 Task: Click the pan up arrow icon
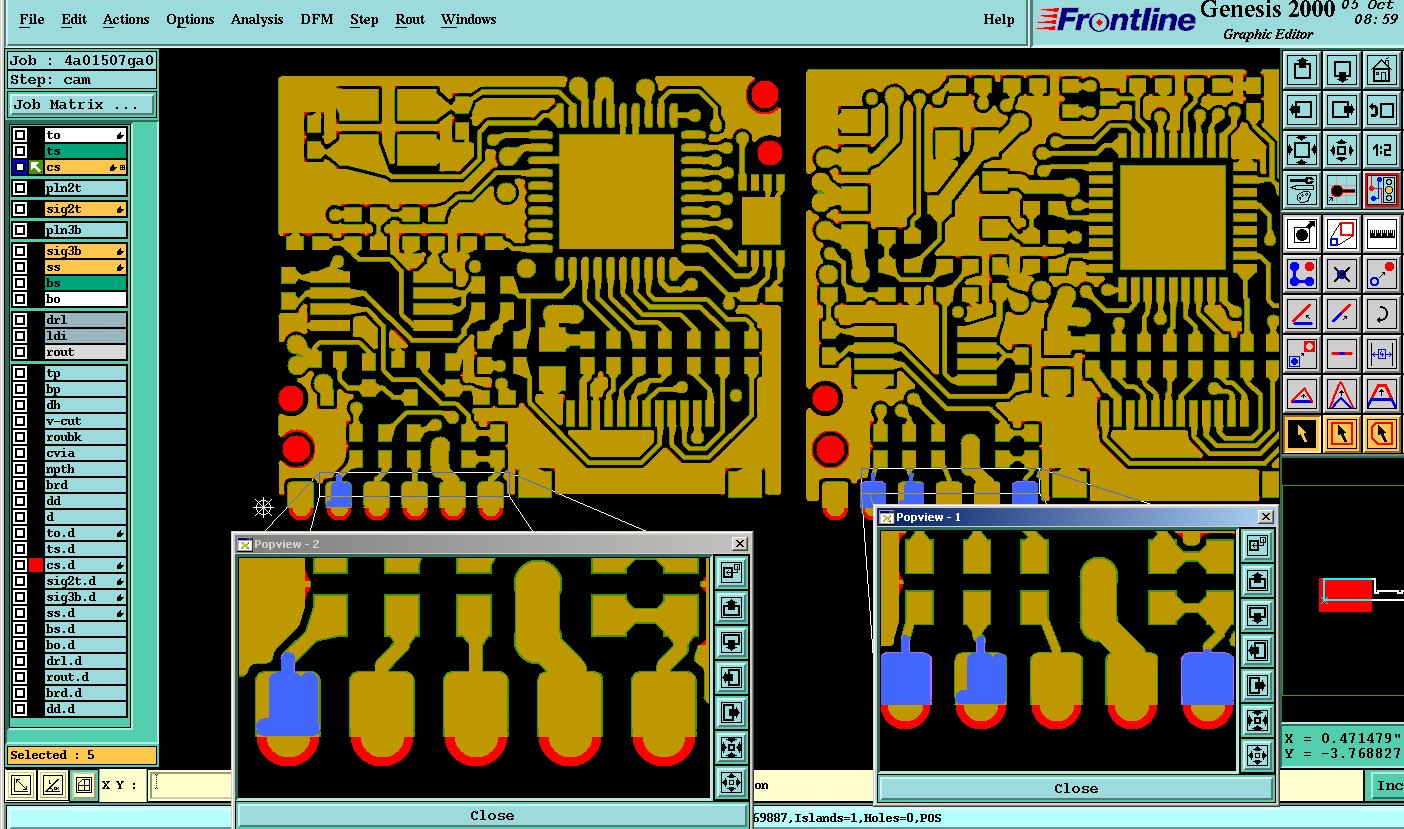(1302, 70)
